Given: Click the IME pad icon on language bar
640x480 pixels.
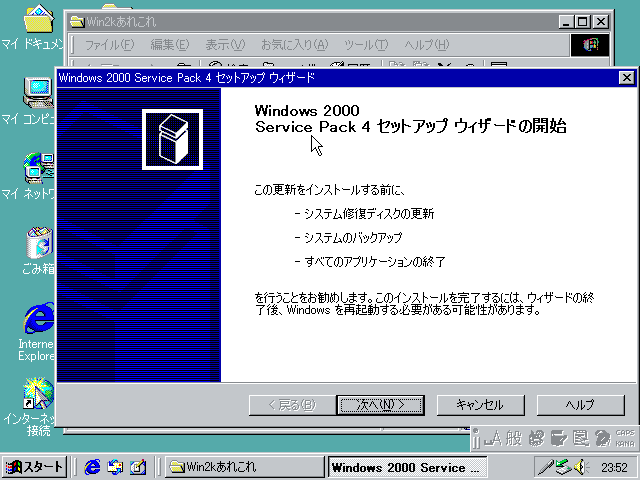Looking at the screenshot, I should (537, 439).
